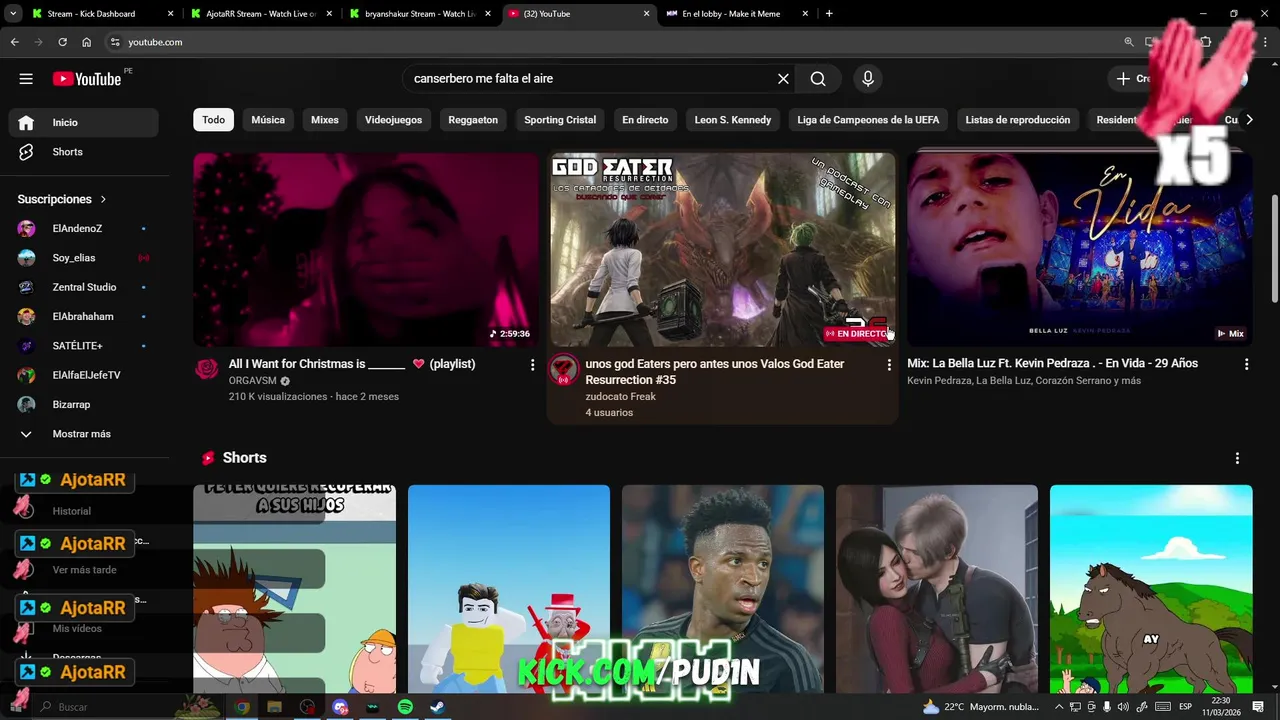The height and width of the screenshot is (720, 1280).
Task: View site information beside youtube.com
Action: coord(115,42)
